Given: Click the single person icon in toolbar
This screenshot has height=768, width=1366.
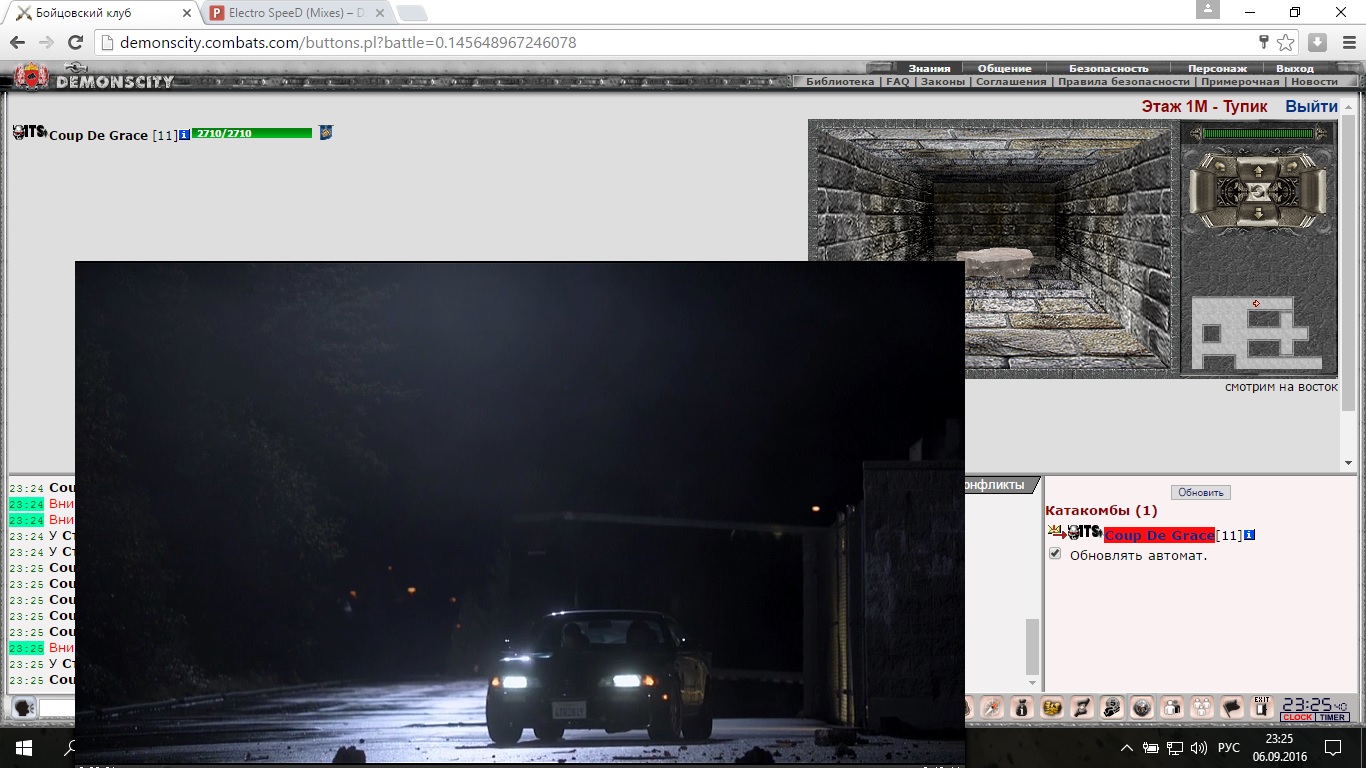Looking at the screenshot, I should tap(1172, 707).
